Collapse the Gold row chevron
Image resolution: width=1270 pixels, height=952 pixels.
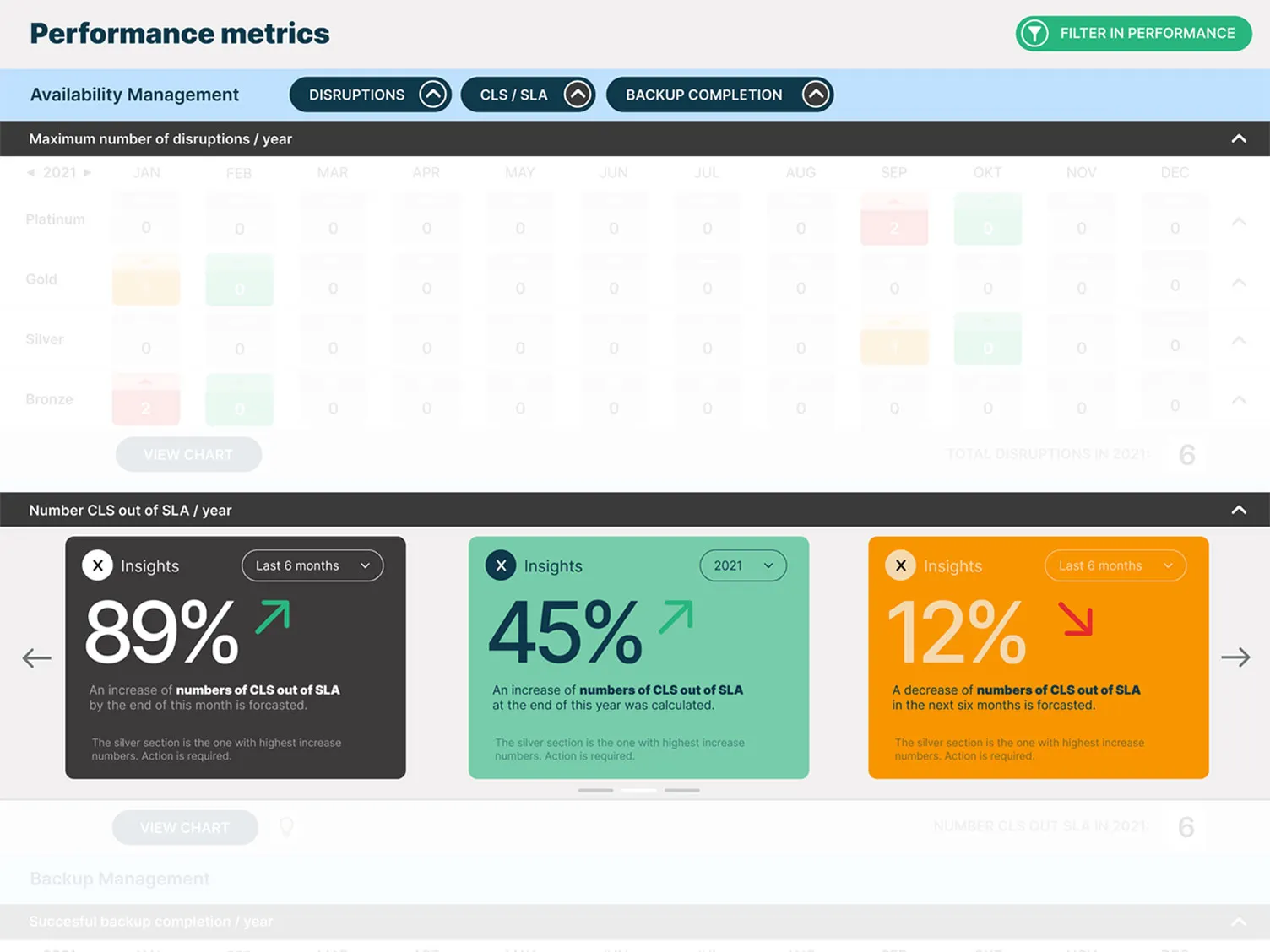[1239, 282]
